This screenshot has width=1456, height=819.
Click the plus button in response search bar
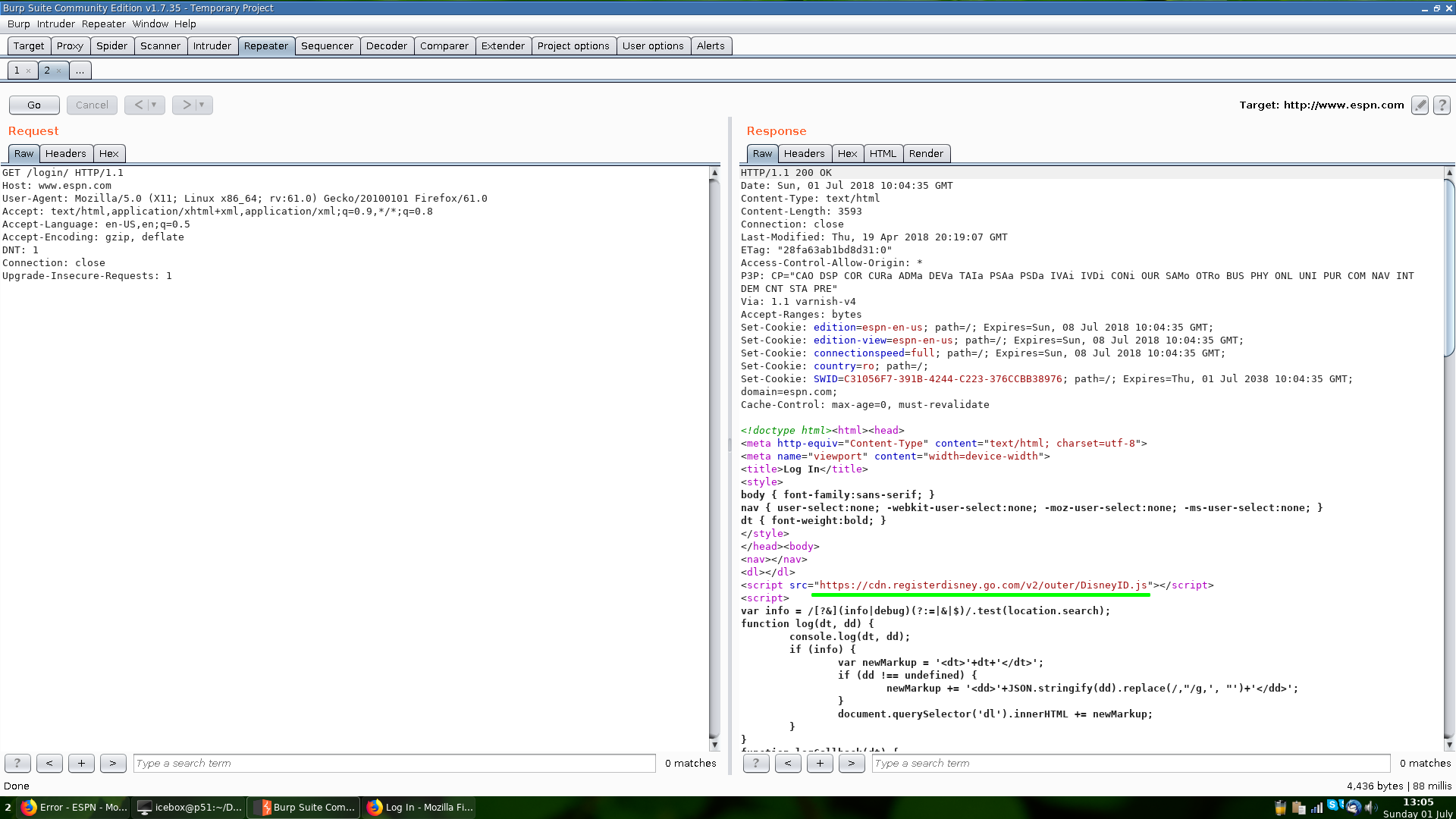tap(820, 764)
